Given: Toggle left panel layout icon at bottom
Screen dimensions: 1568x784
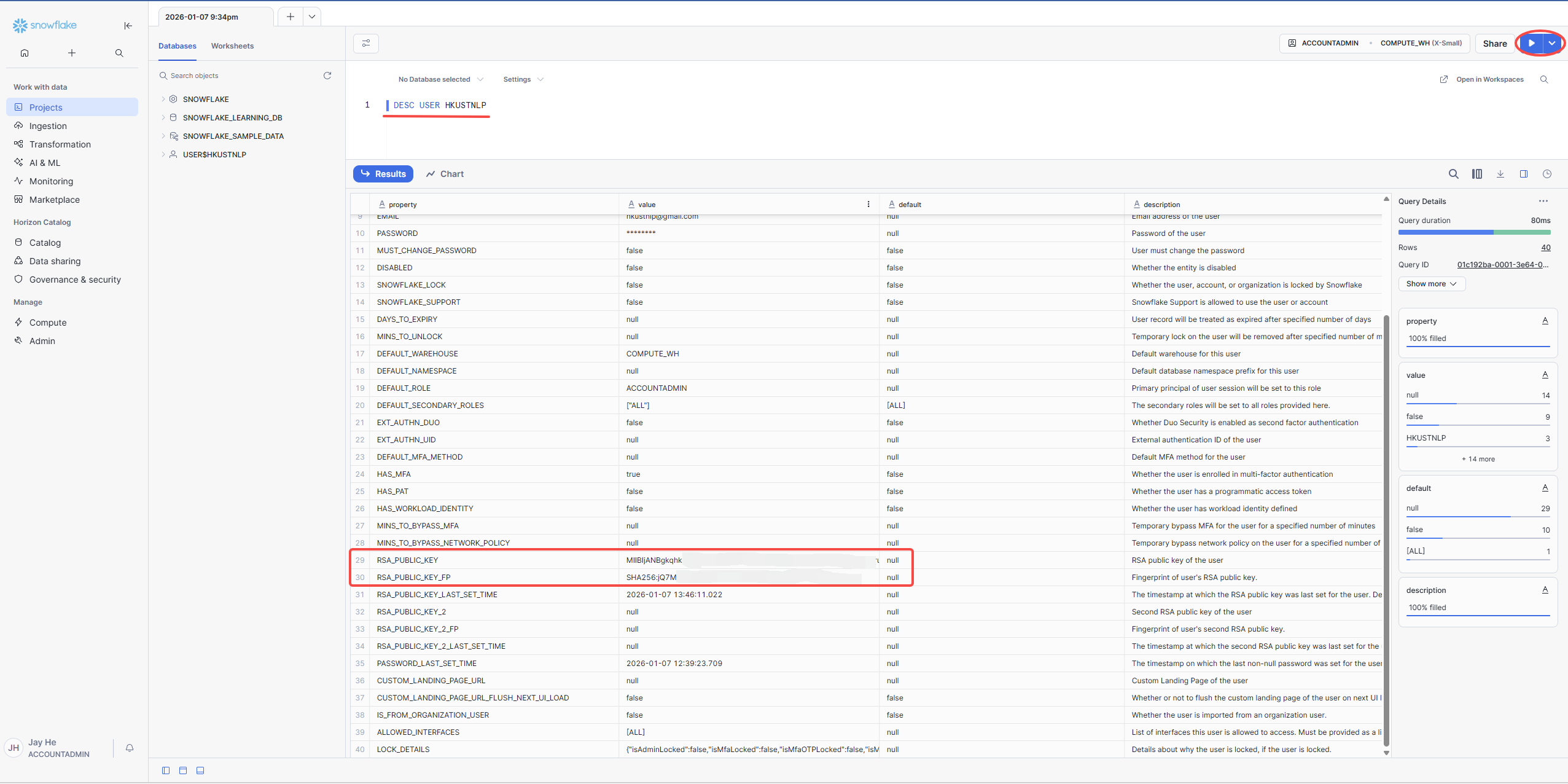Looking at the screenshot, I should (166, 770).
